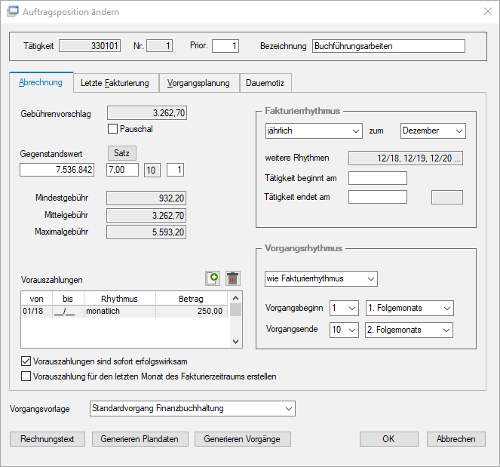Close the Auftragsposition ändern dialog
500x467 pixels.
(x=488, y=11)
